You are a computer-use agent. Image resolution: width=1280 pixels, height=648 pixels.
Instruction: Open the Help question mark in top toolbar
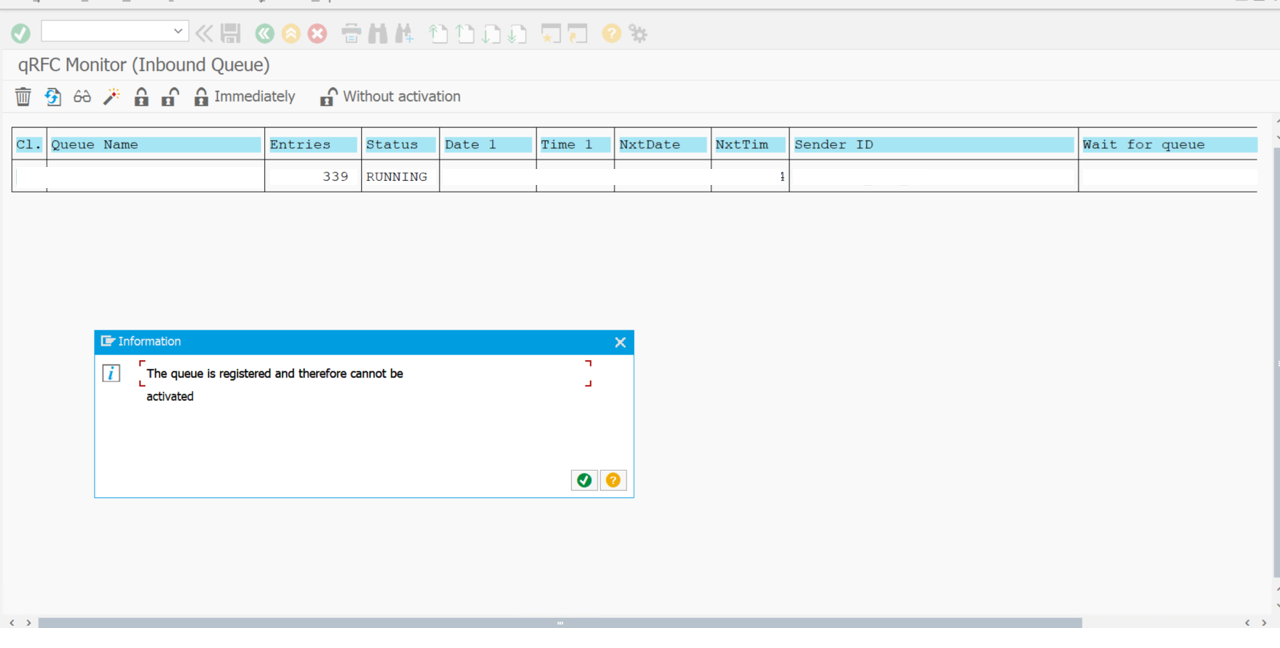click(611, 34)
